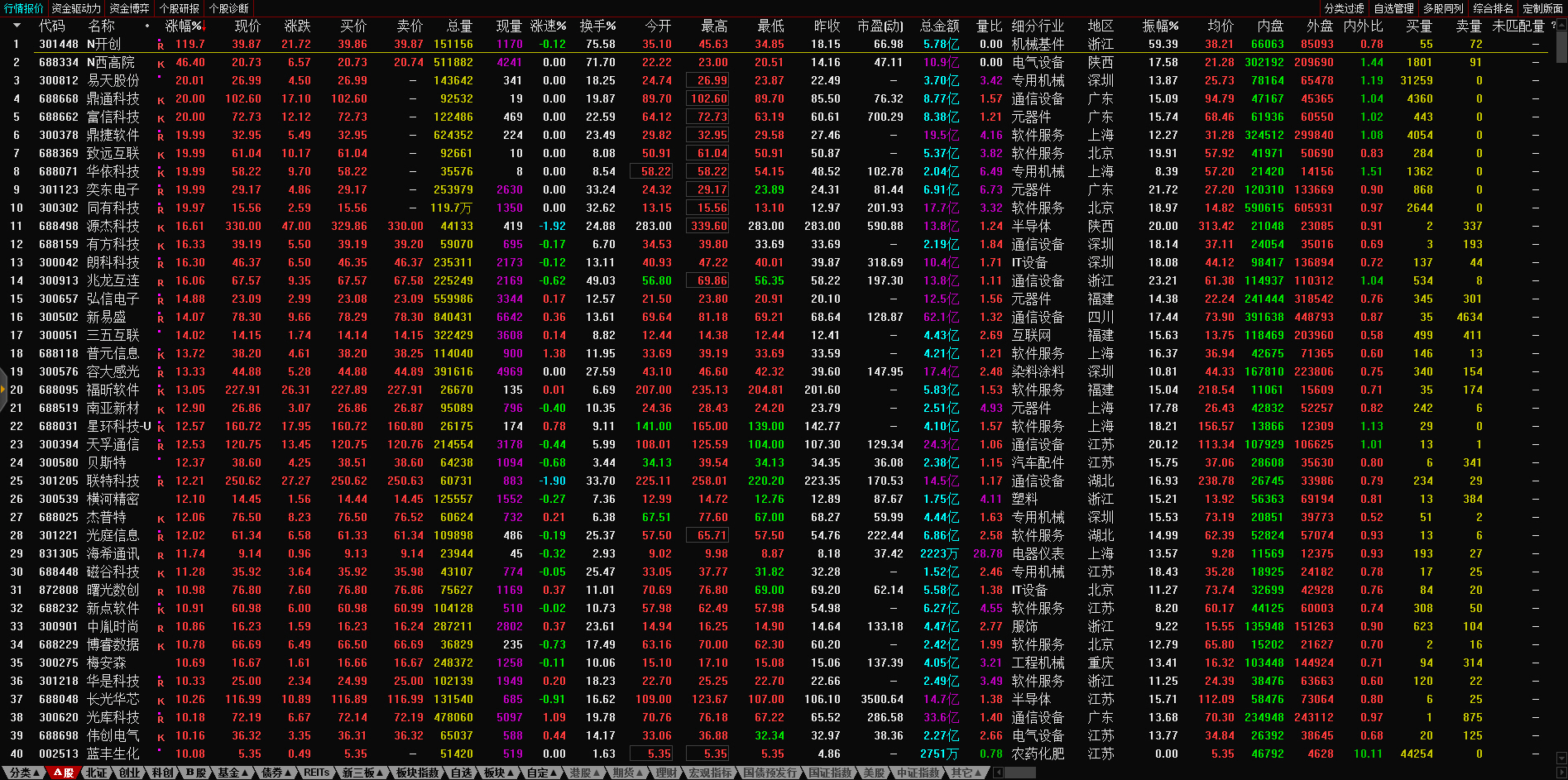
Task: Open 自选管理 in the top right
Action: point(1393,8)
